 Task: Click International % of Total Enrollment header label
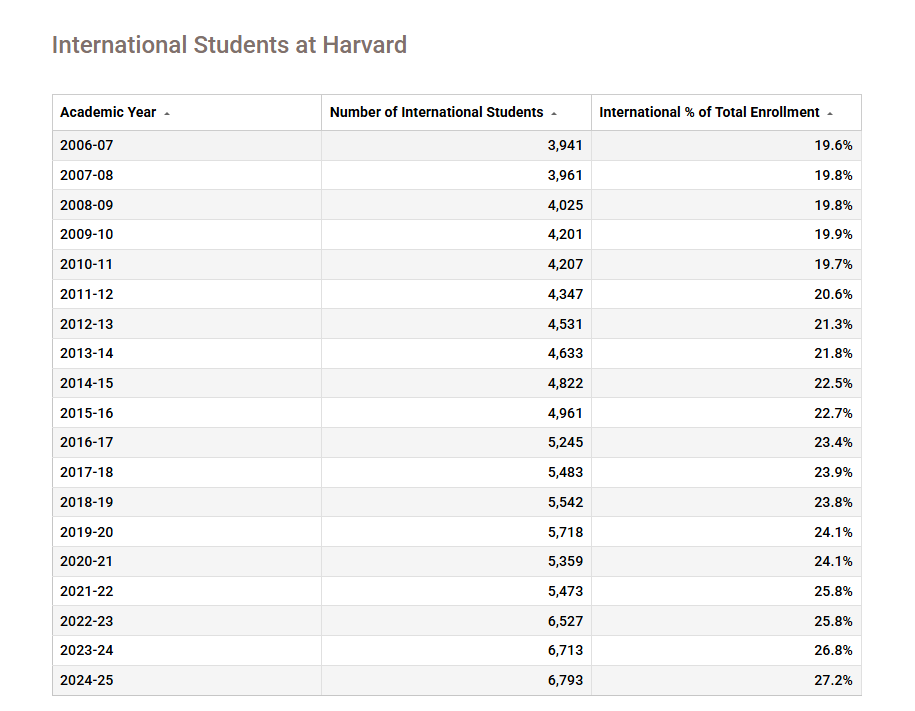(x=709, y=112)
